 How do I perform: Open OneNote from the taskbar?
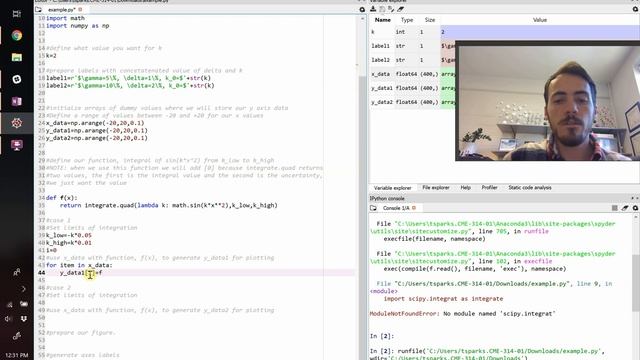17,101
